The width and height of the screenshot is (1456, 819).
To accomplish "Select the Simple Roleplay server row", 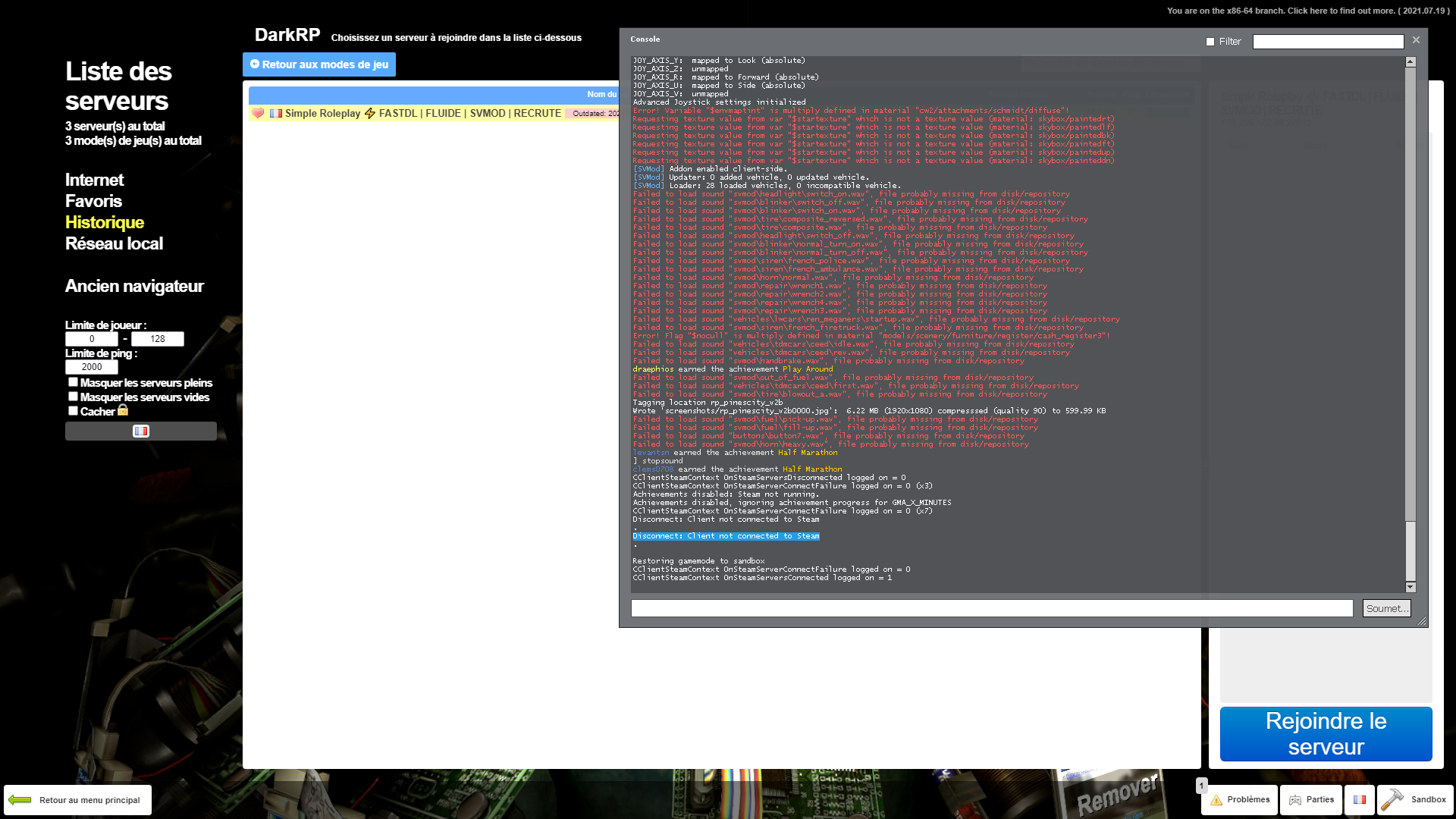I will coord(434,113).
